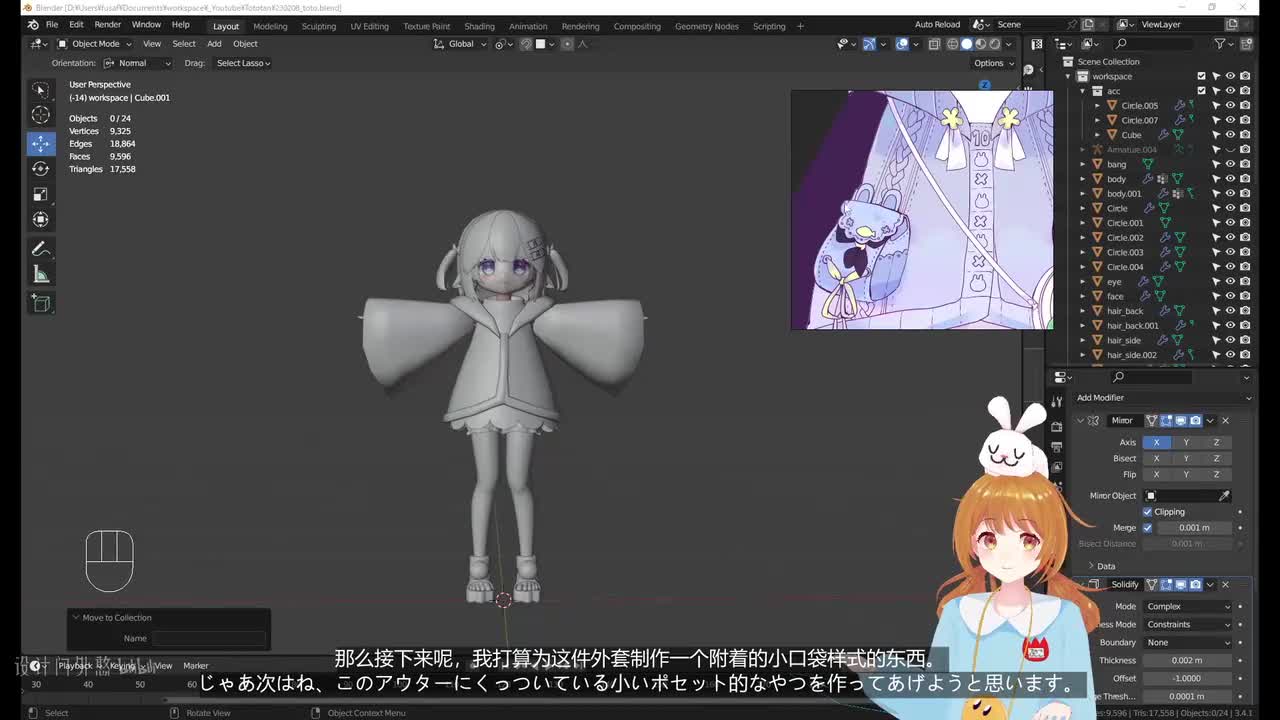Viewport: 1280px width, 720px height.
Task: Select the Annotate pencil tool
Action: pyautogui.click(x=41, y=249)
